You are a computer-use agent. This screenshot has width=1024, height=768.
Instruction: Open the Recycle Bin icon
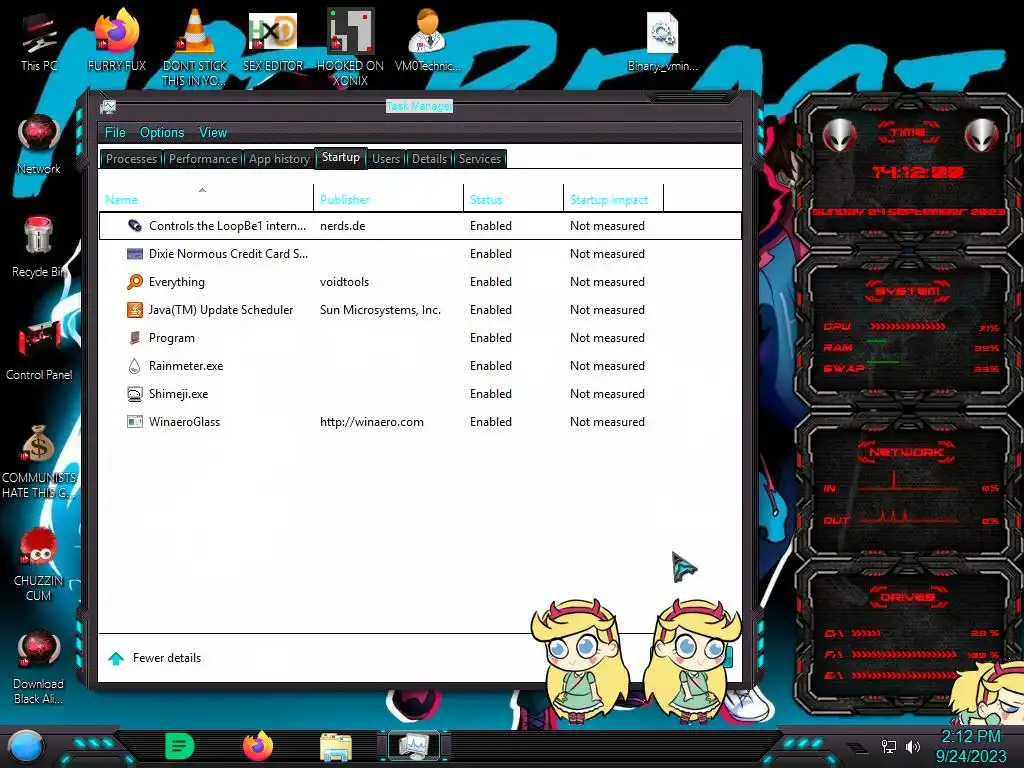[x=39, y=247]
